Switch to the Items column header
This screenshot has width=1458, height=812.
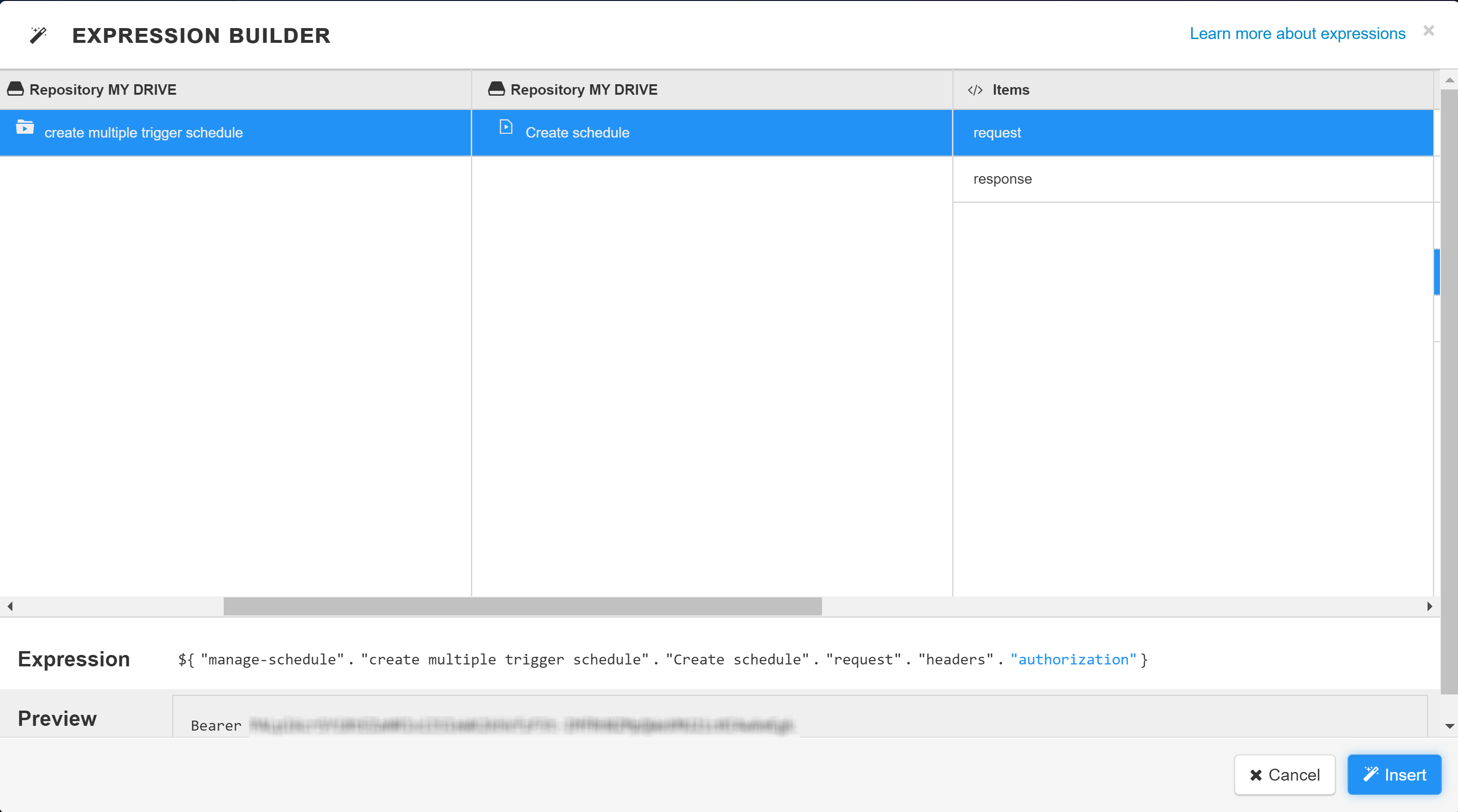[x=1010, y=89]
